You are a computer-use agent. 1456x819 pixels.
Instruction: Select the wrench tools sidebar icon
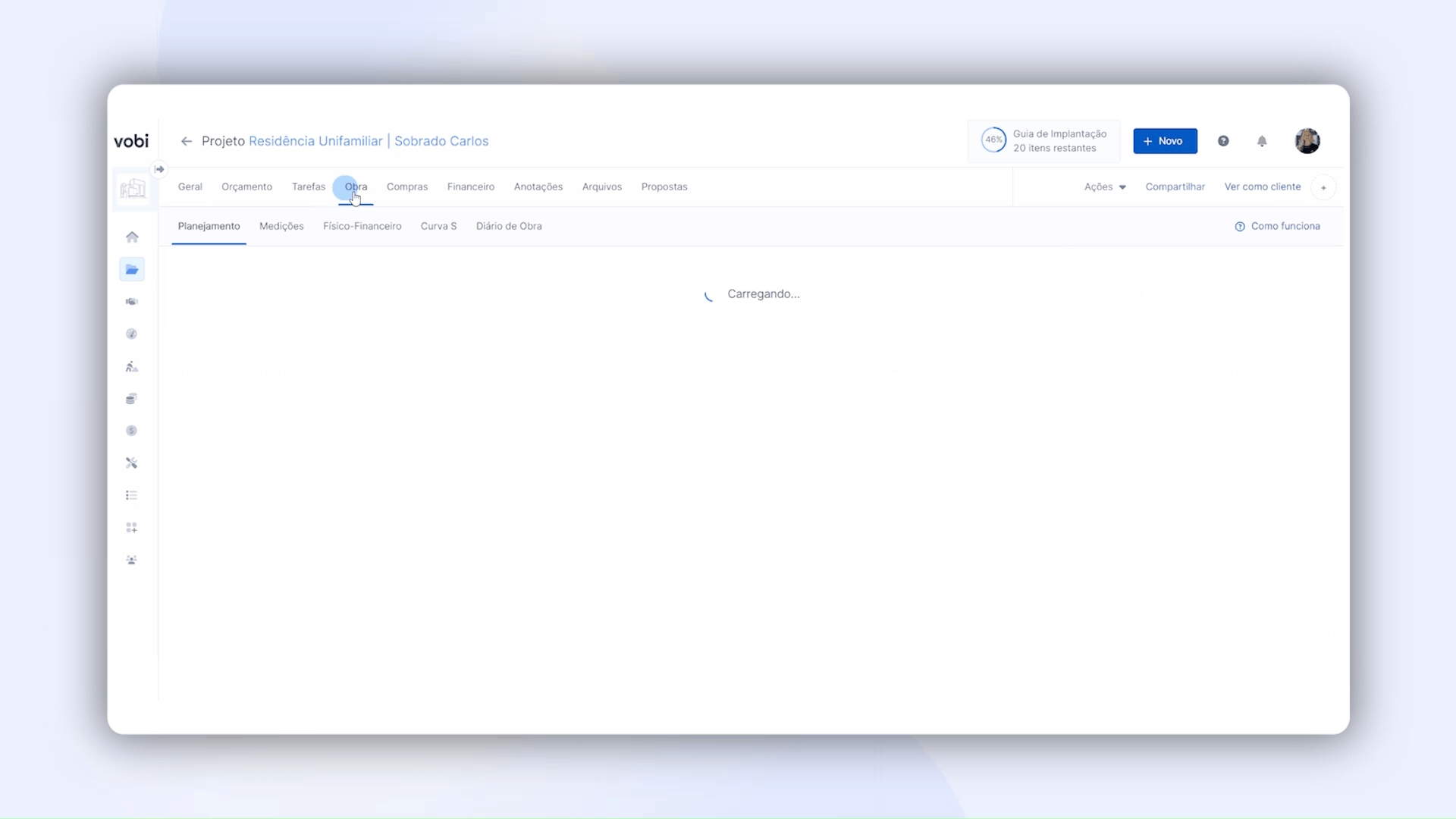132,463
